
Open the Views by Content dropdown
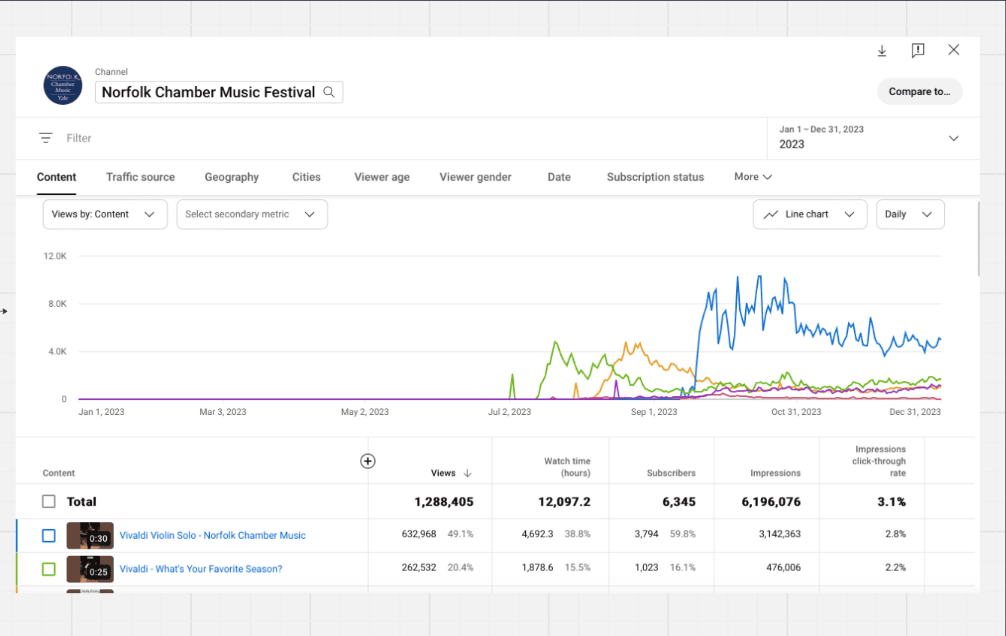pos(104,214)
